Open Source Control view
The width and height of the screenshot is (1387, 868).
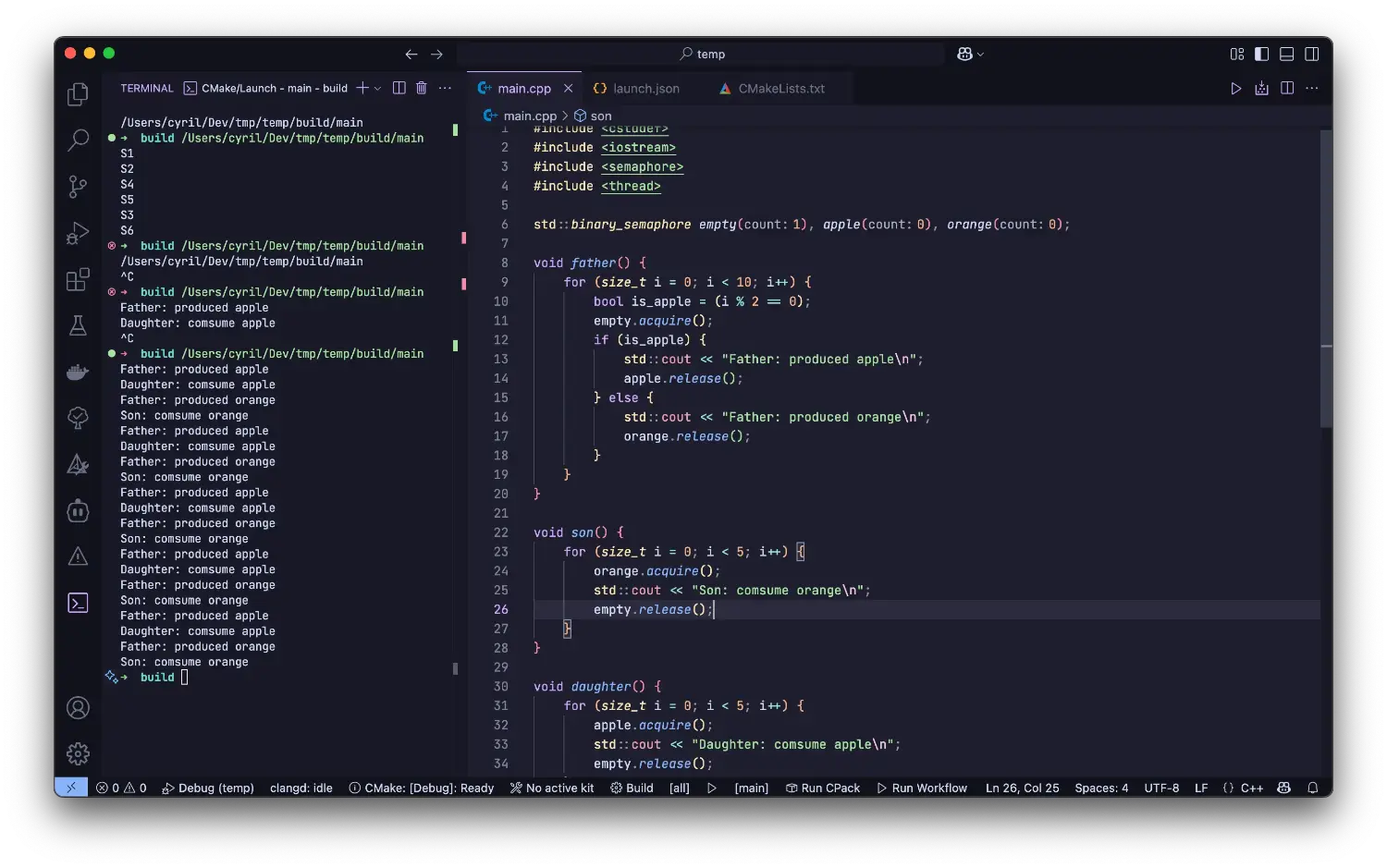(x=79, y=187)
